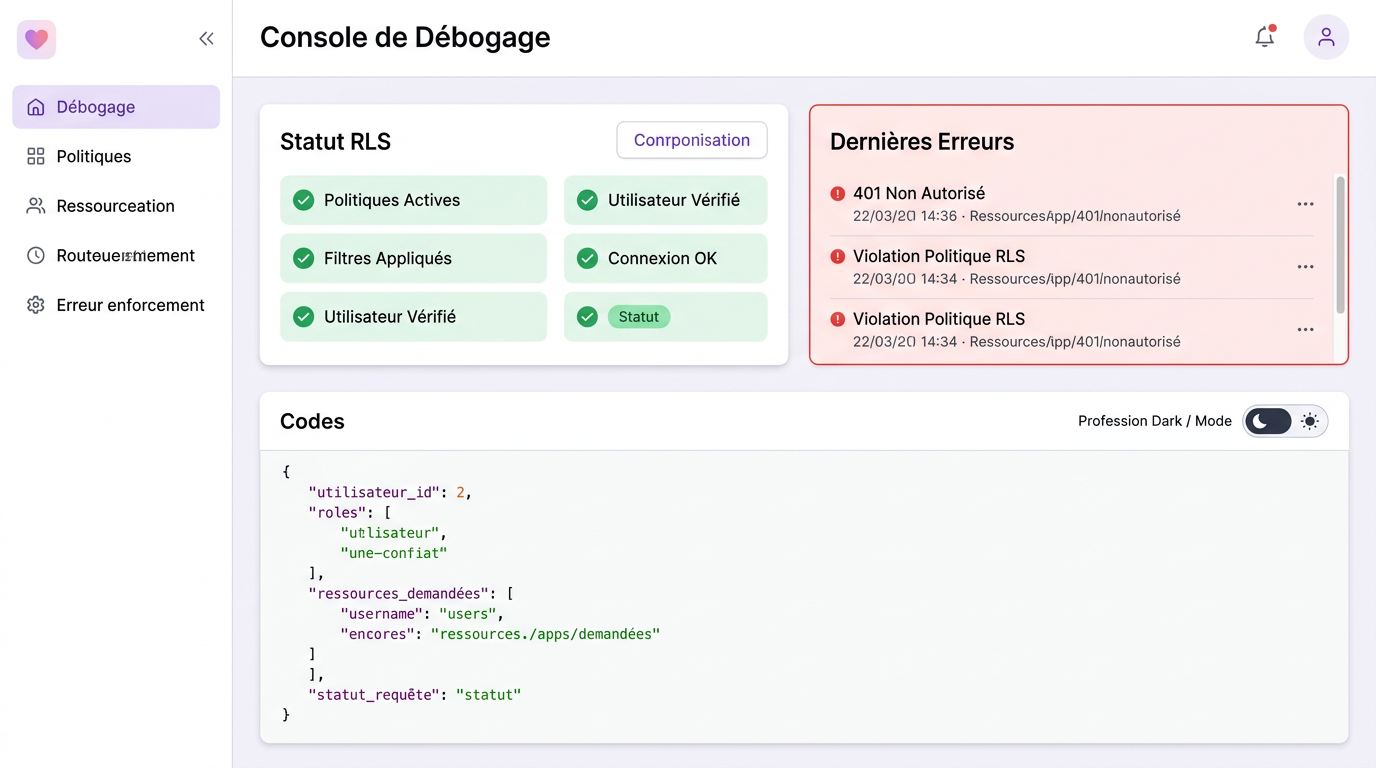The width and height of the screenshot is (1376, 768).
Task: Toggle the dark mode switch
Action: 1285,421
